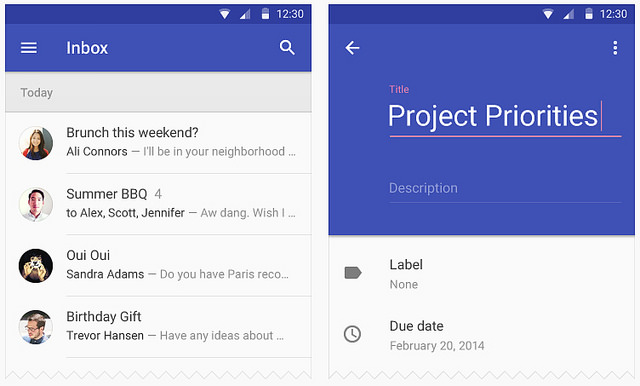Open the Summer BBQ conversation
This screenshot has width=640, height=386.
pyautogui.click(x=158, y=204)
